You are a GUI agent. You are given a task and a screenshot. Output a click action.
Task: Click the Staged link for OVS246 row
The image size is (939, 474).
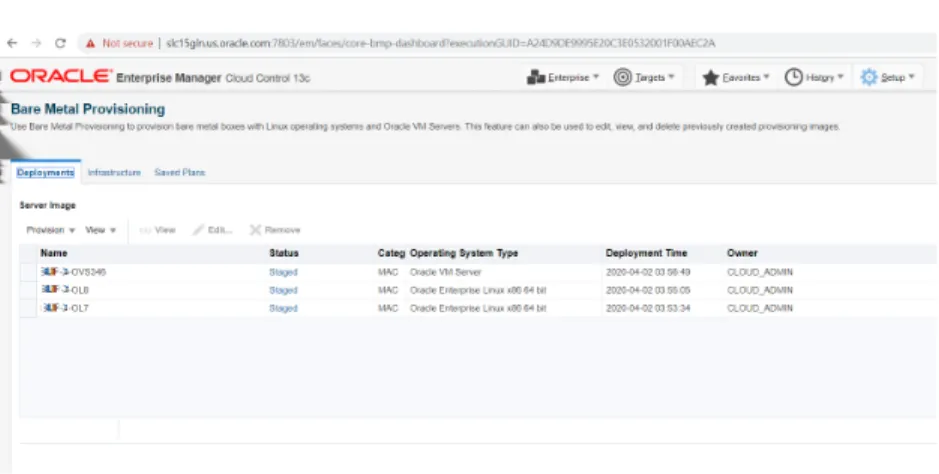(283, 272)
